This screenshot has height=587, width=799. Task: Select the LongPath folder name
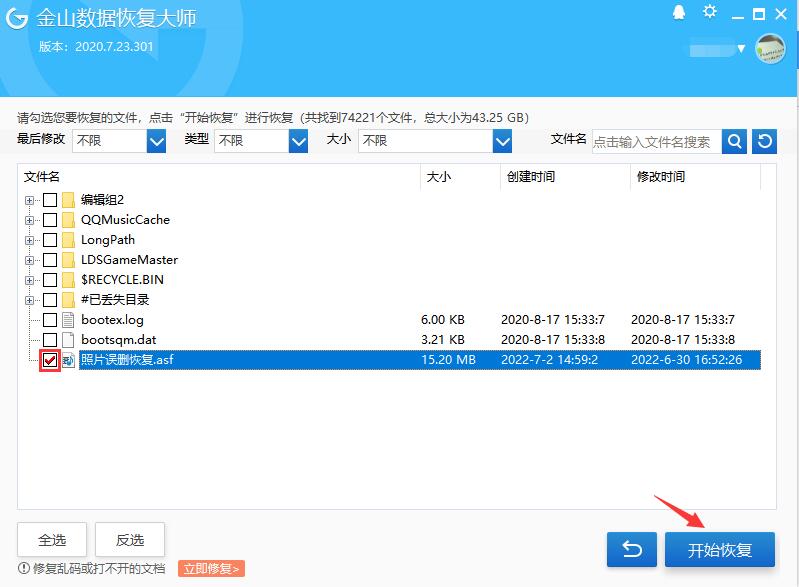click(x=108, y=239)
